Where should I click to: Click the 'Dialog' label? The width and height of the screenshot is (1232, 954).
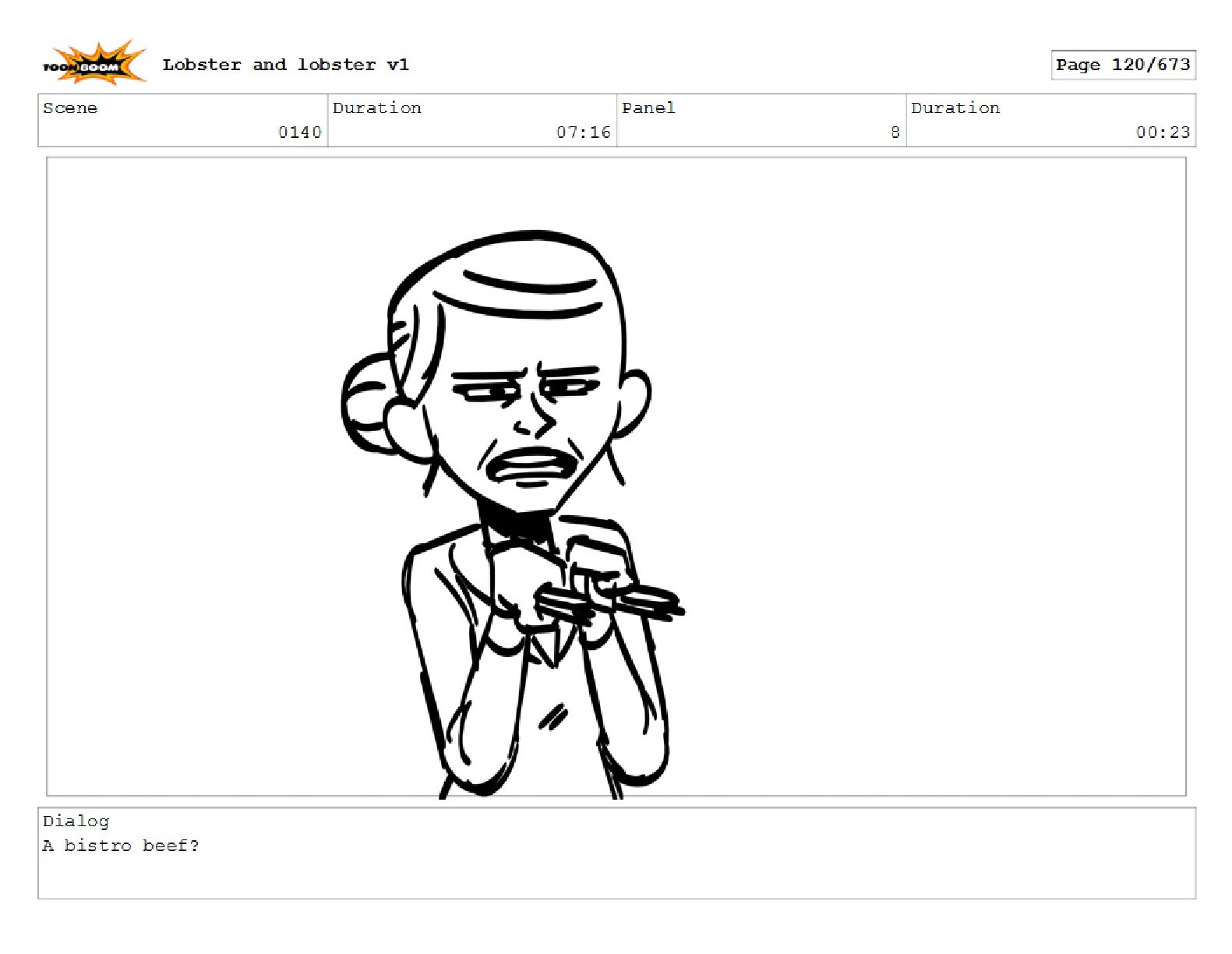(x=76, y=821)
